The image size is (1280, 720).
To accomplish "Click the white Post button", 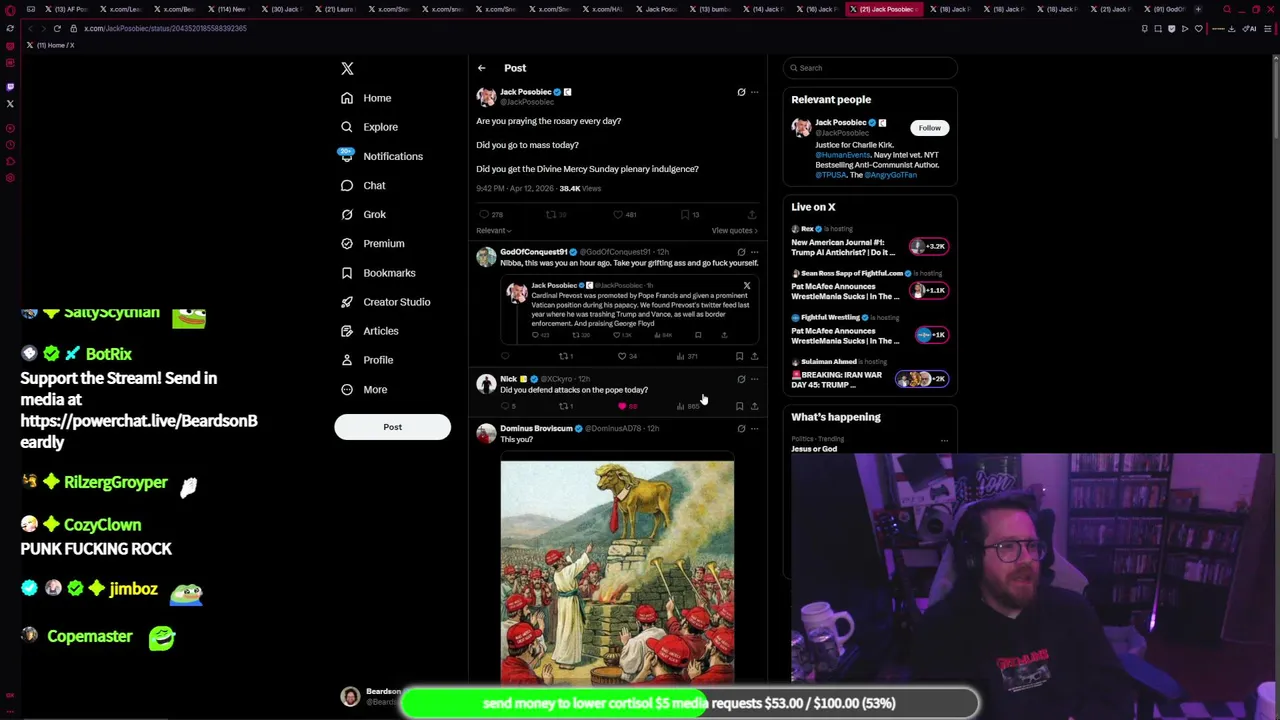I will coord(392,427).
